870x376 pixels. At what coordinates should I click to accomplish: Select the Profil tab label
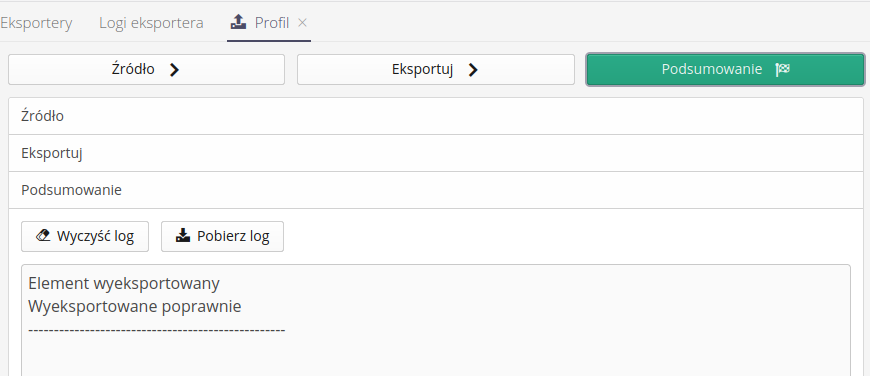271,23
